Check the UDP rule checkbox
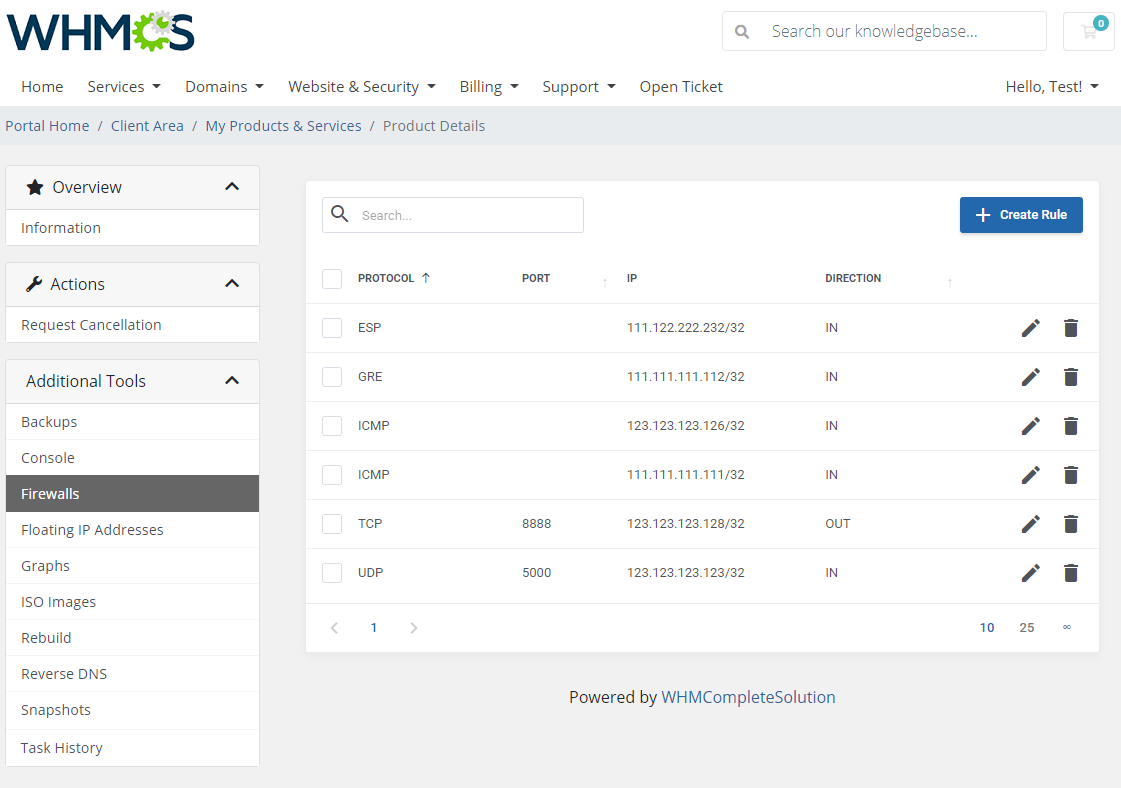The width and height of the screenshot is (1121, 788). [x=332, y=572]
